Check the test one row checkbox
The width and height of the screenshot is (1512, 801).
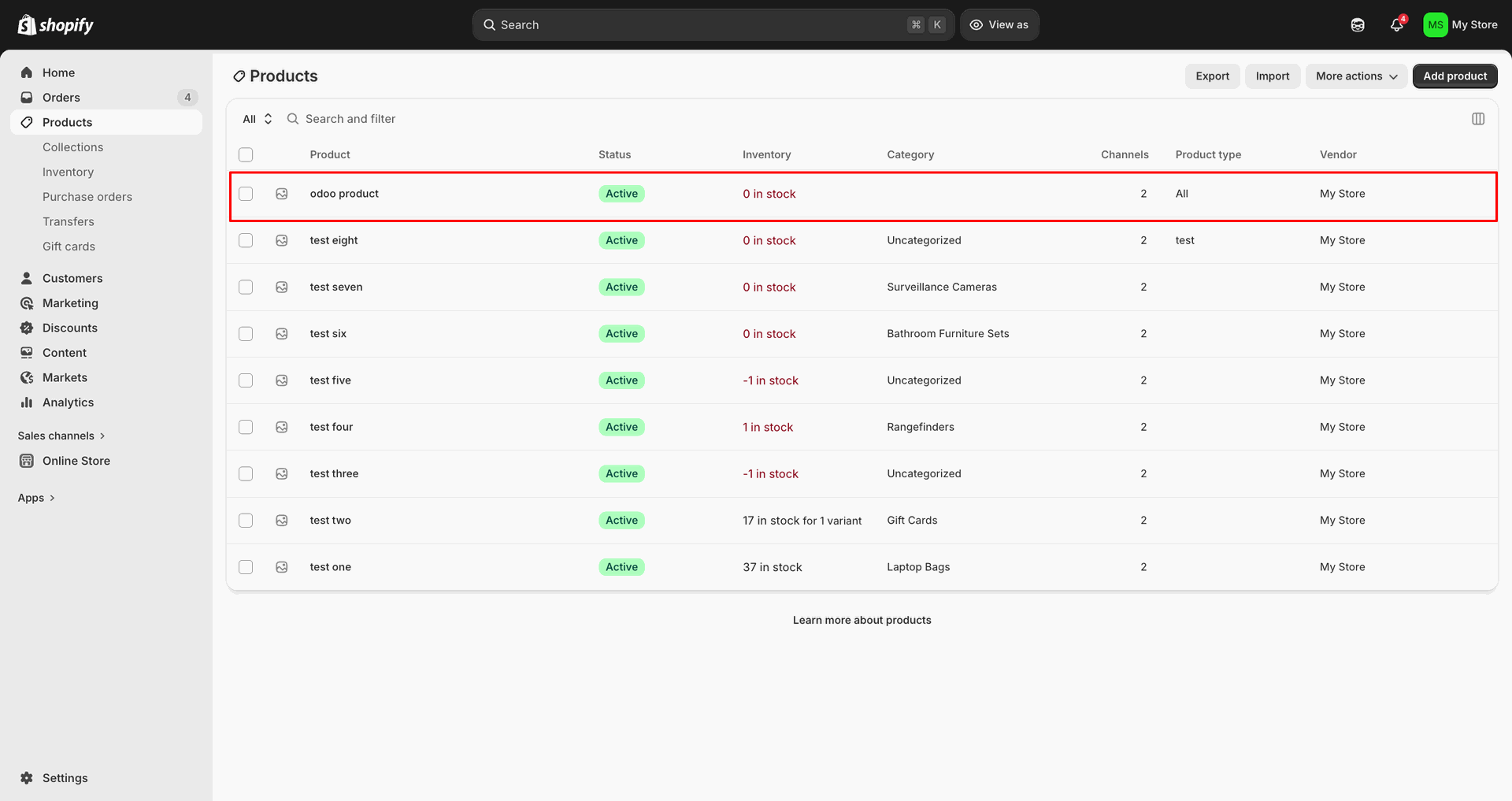[246, 567]
